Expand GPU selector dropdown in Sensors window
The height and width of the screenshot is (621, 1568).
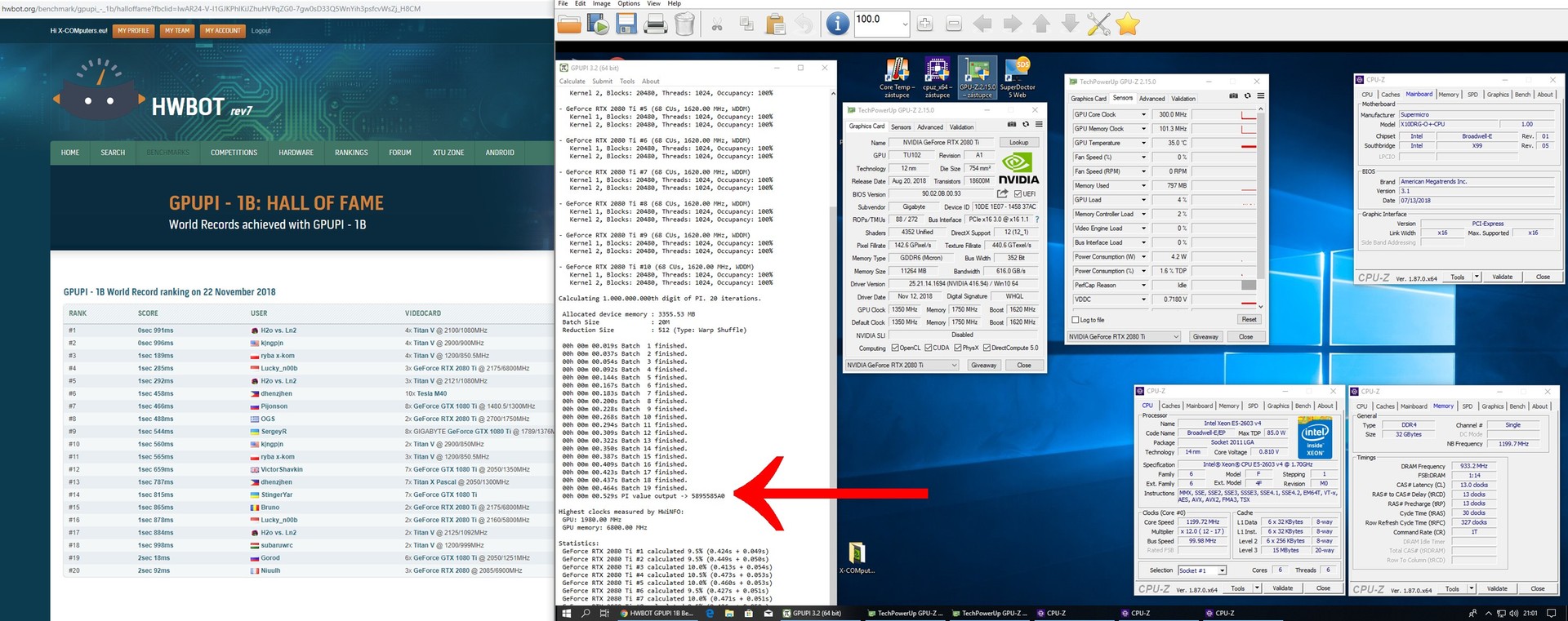(1176, 336)
